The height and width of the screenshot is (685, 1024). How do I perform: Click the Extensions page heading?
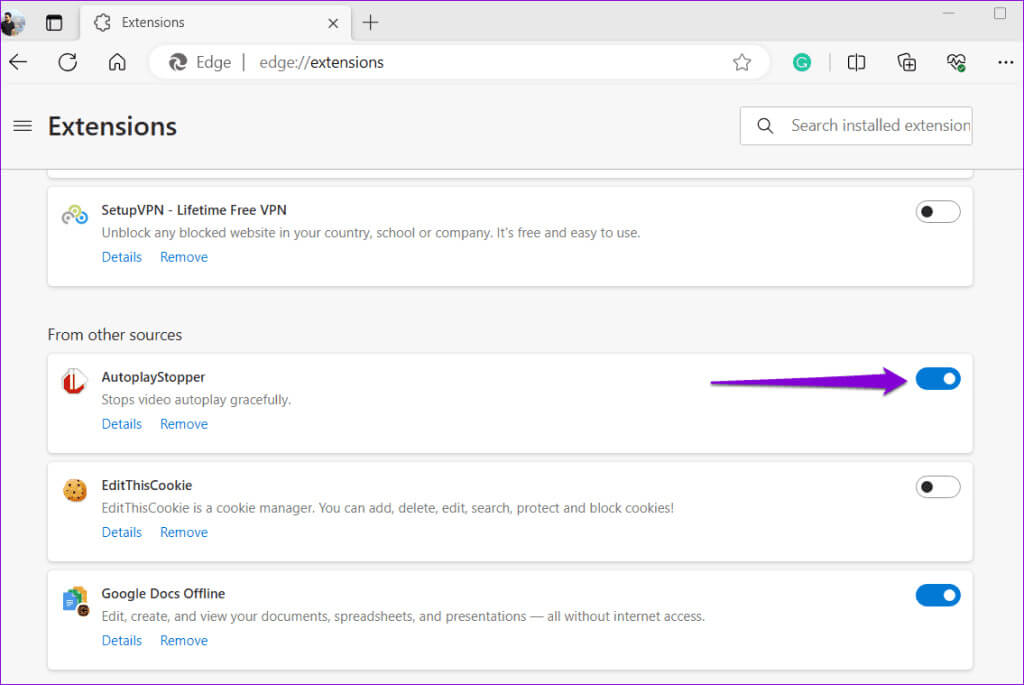pyautogui.click(x=112, y=126)
